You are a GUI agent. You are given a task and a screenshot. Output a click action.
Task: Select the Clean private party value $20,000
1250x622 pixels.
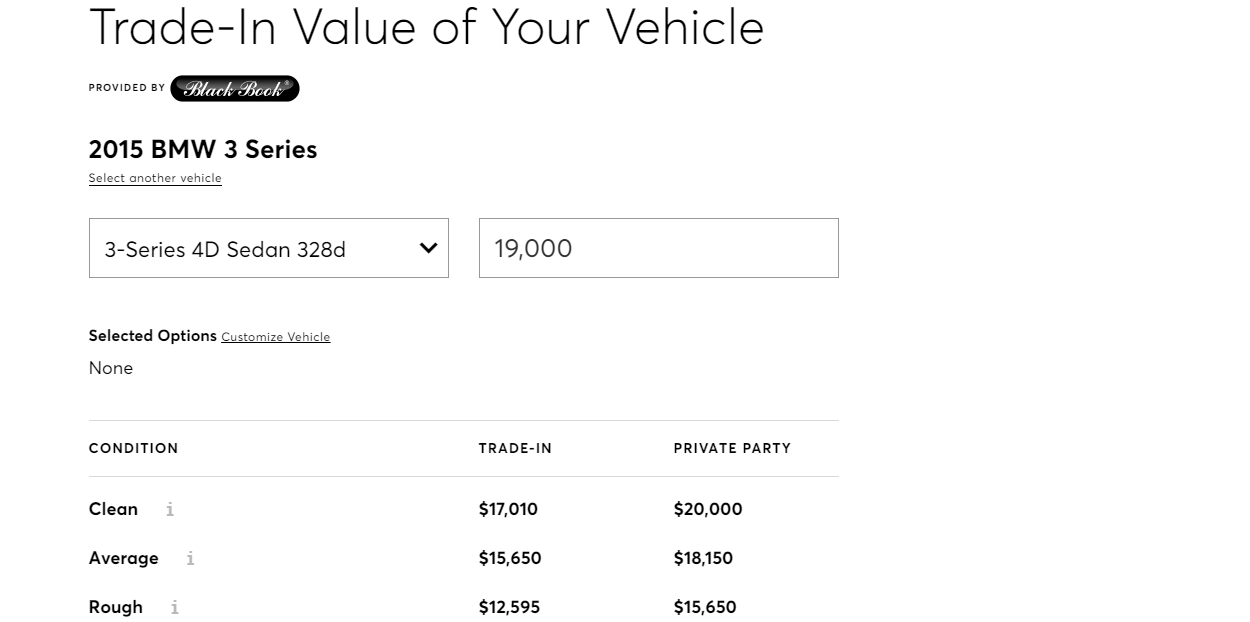pyautogui.click(x=708, y=509)
